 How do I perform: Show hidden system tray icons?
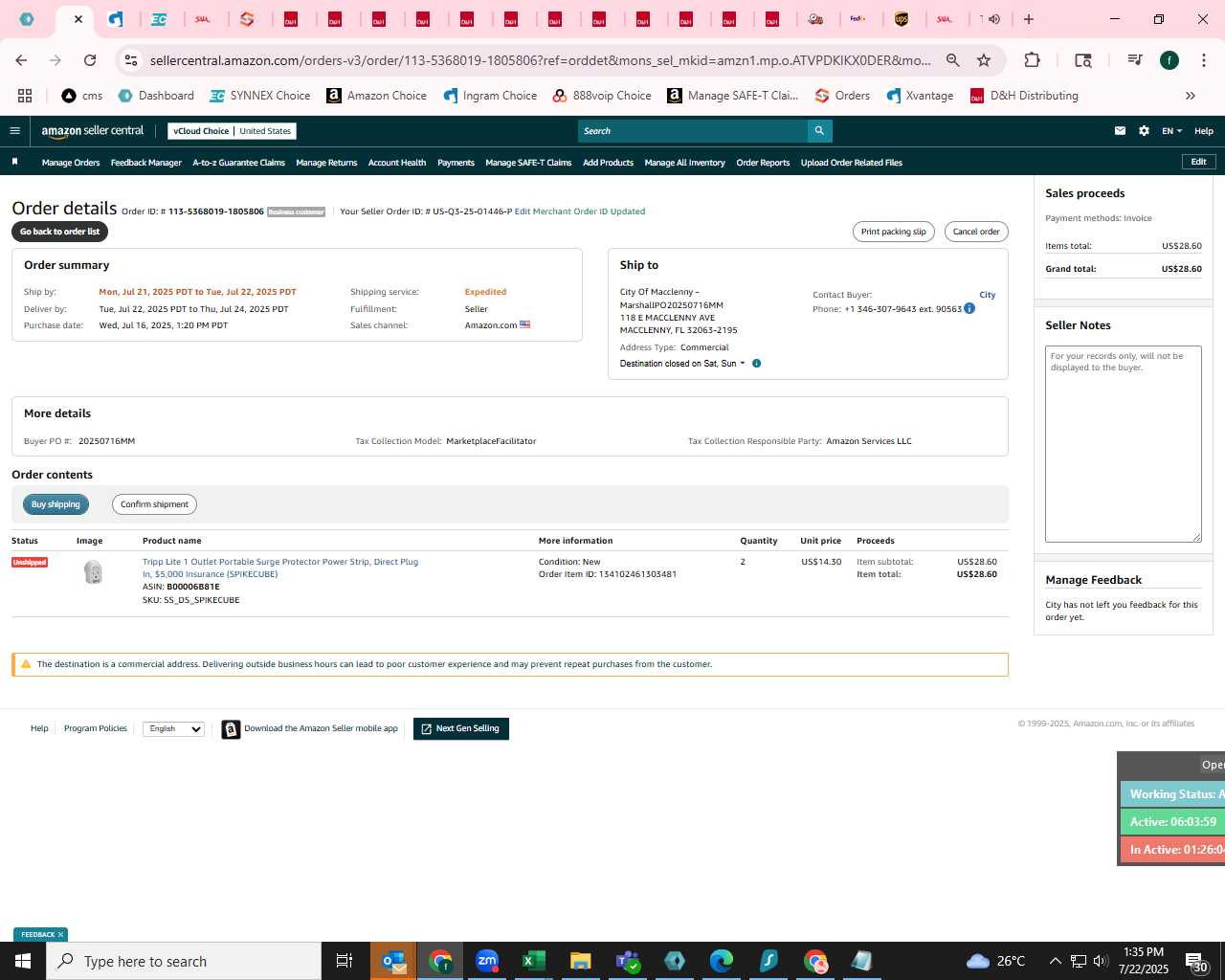(1055, 961)
